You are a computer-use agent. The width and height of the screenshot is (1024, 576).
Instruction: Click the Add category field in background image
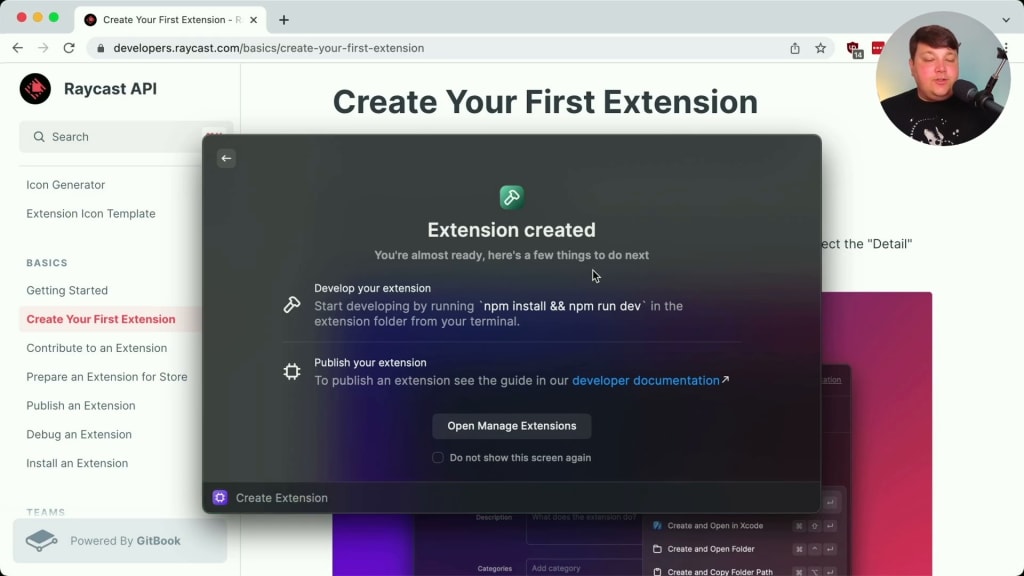[x=583, y=568]
